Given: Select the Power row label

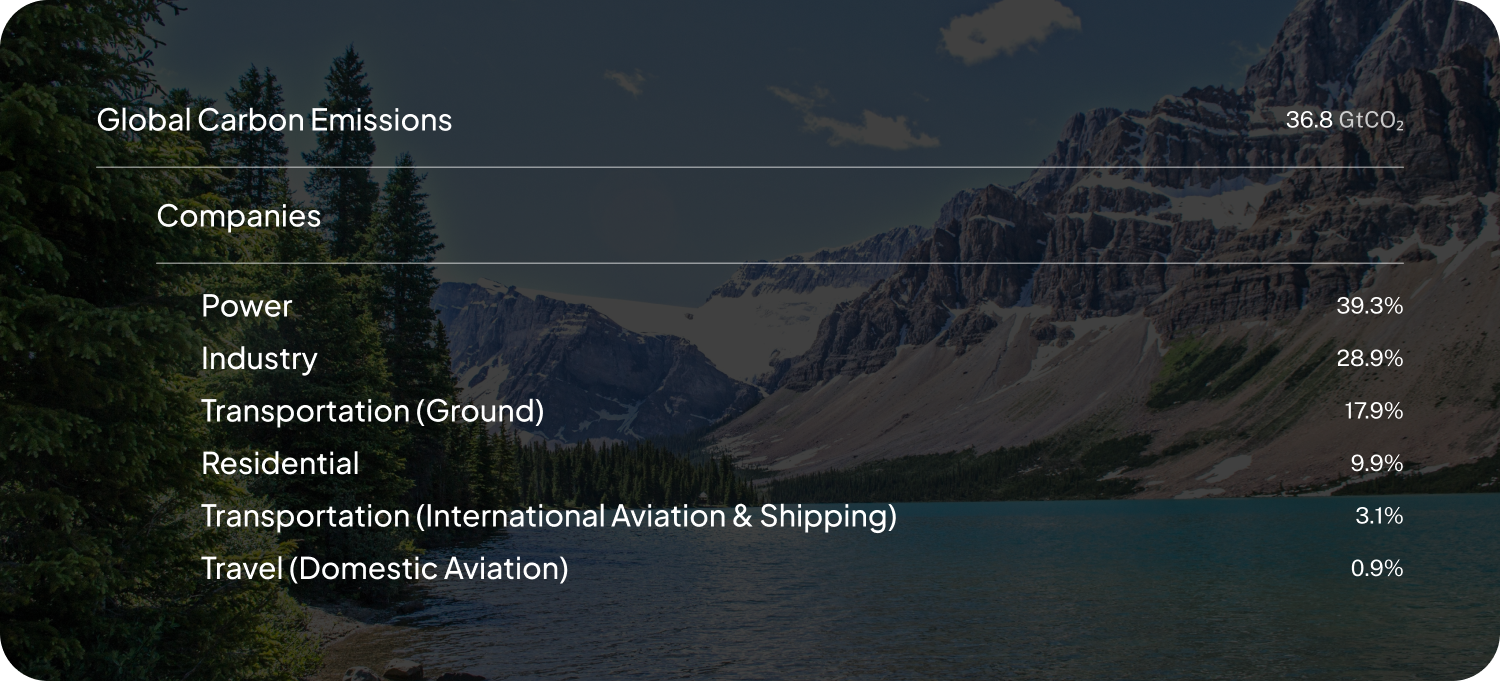Looking at the screenshot, I should tap(246, 306).
